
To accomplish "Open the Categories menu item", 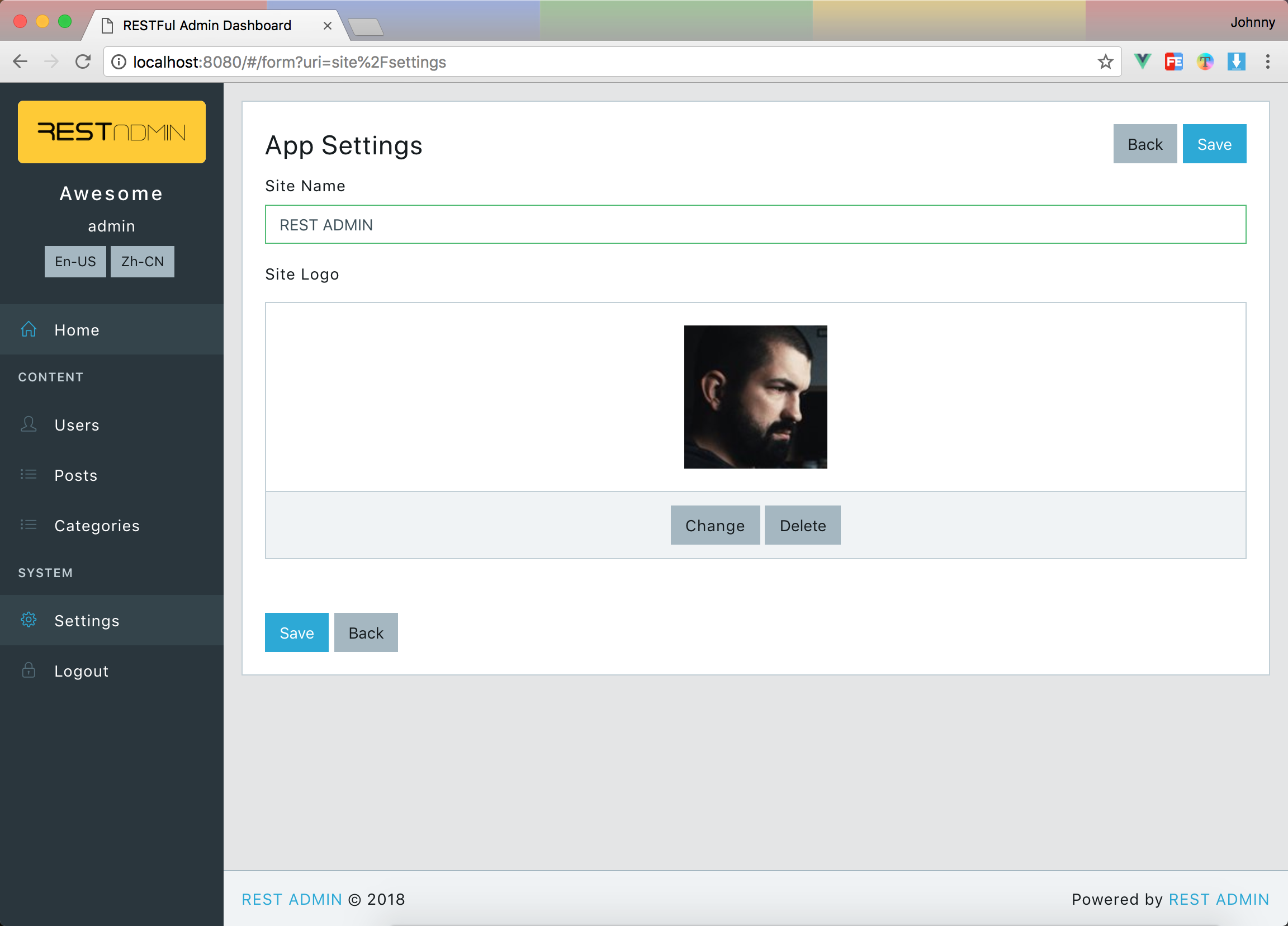I will (x=97, y=526).
